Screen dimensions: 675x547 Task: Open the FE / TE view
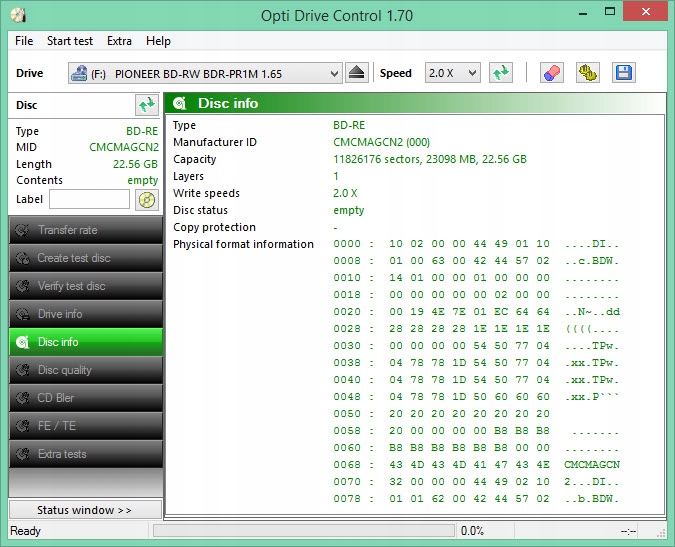coord(86,426)
